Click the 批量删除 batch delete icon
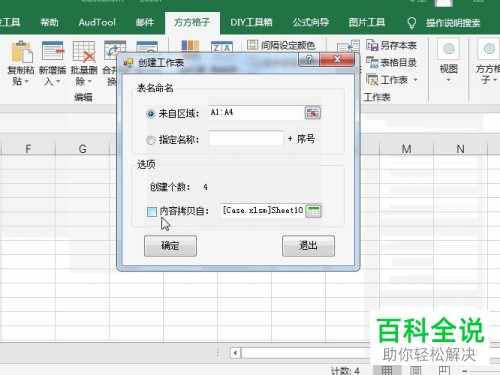 point(84,51)
